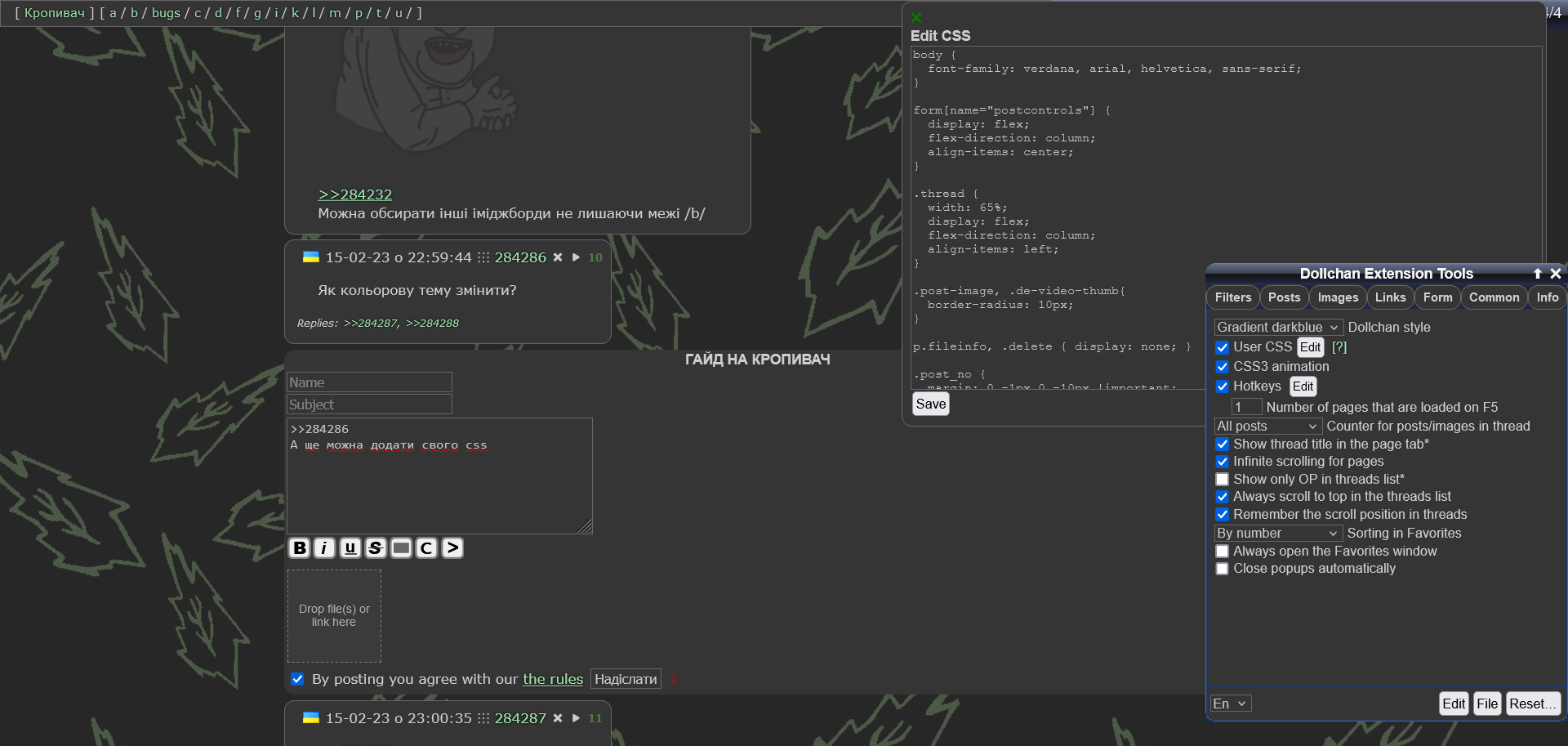
Task: Click the Subject input field
Action: pyautogui.click(x=369, y=404)
